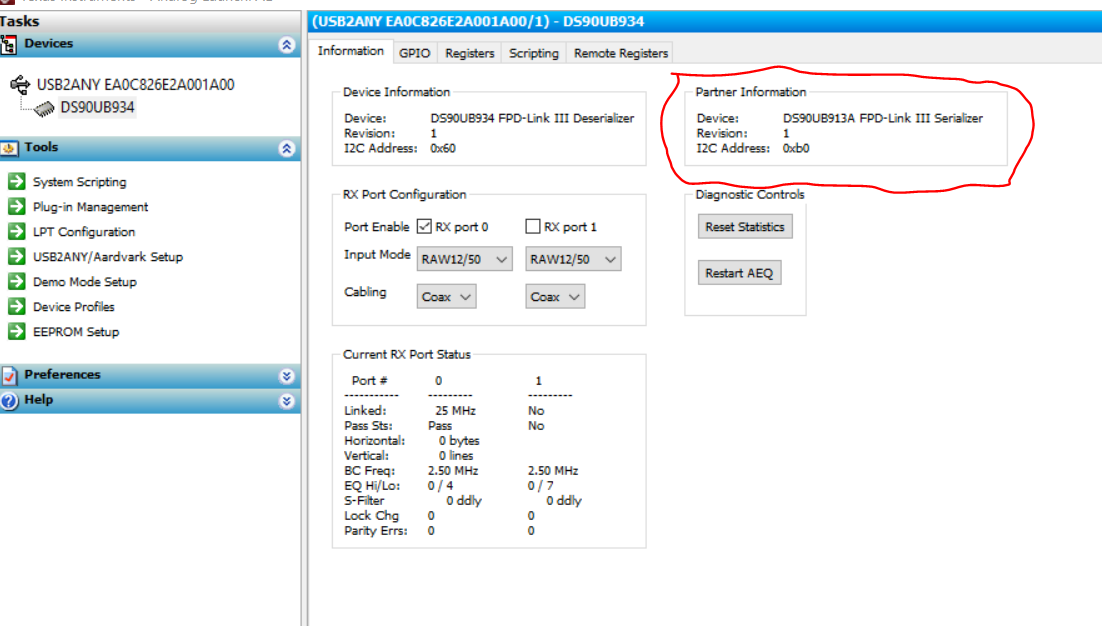The width and height of the screenshot is (1102, 626).
Task: Expand the Help section
Action: [x=287, y=400]
